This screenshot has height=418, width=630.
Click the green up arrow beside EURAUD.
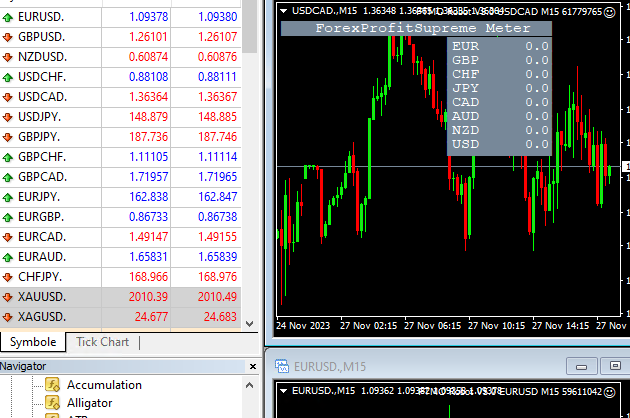(8, 257)
